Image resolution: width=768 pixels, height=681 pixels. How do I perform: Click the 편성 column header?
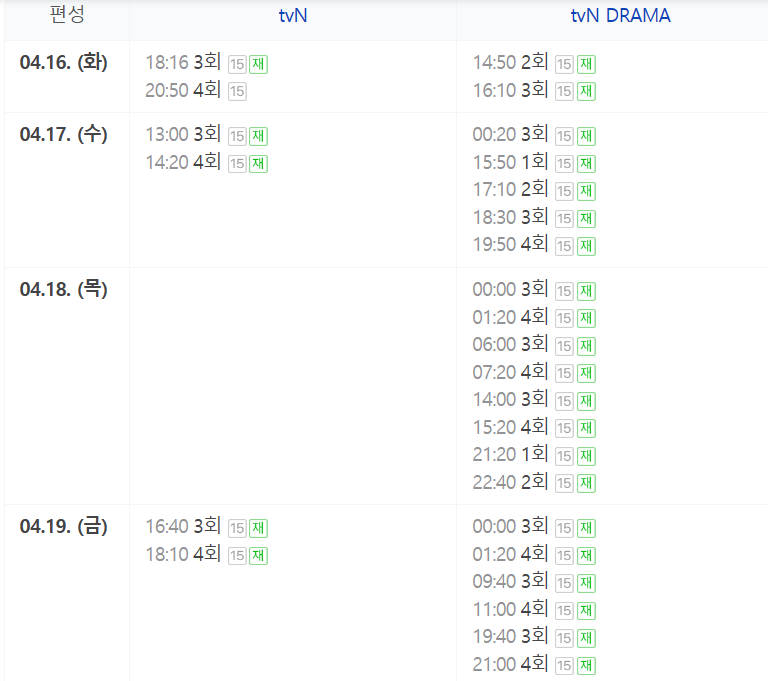coord(67,14)
